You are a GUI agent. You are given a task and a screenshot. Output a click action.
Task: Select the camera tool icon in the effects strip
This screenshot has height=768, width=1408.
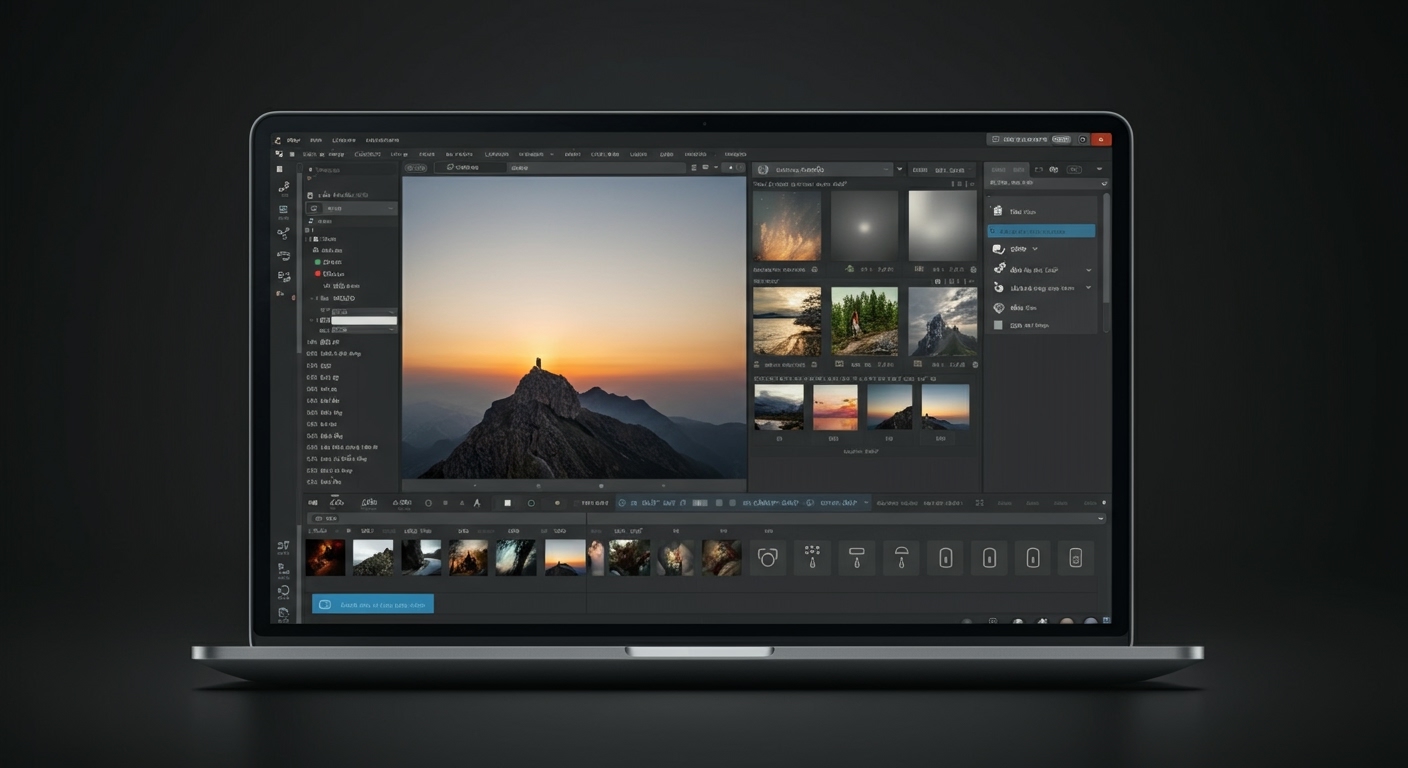click(768, 558)
